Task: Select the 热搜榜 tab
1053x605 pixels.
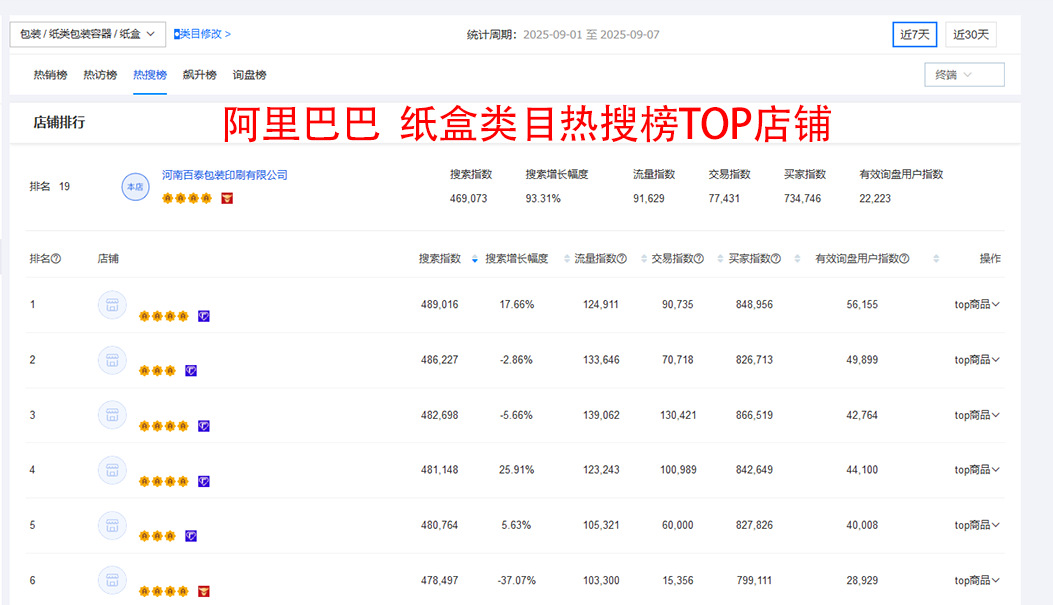Action: pyautogui.click(x=150, y=75)
